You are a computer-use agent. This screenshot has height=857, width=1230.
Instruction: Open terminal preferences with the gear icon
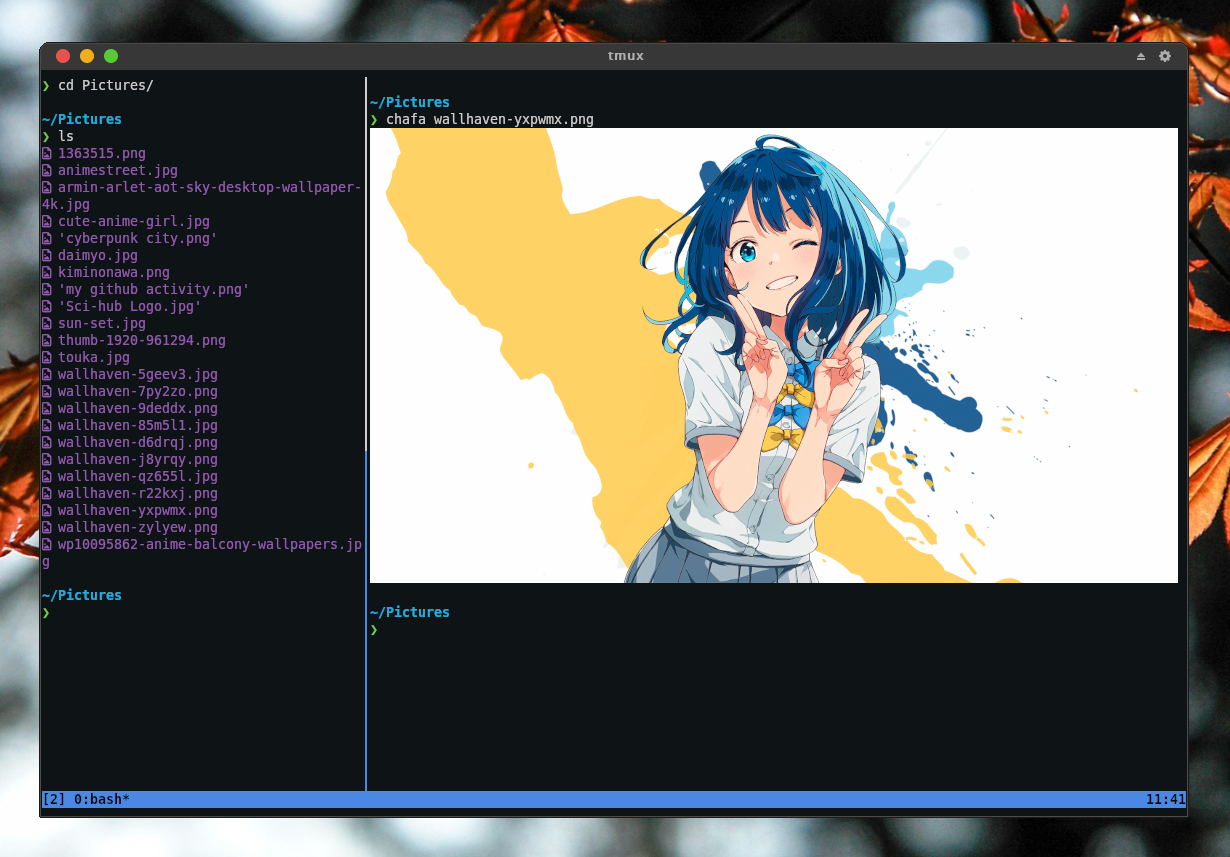click(x=1165, y=57)
